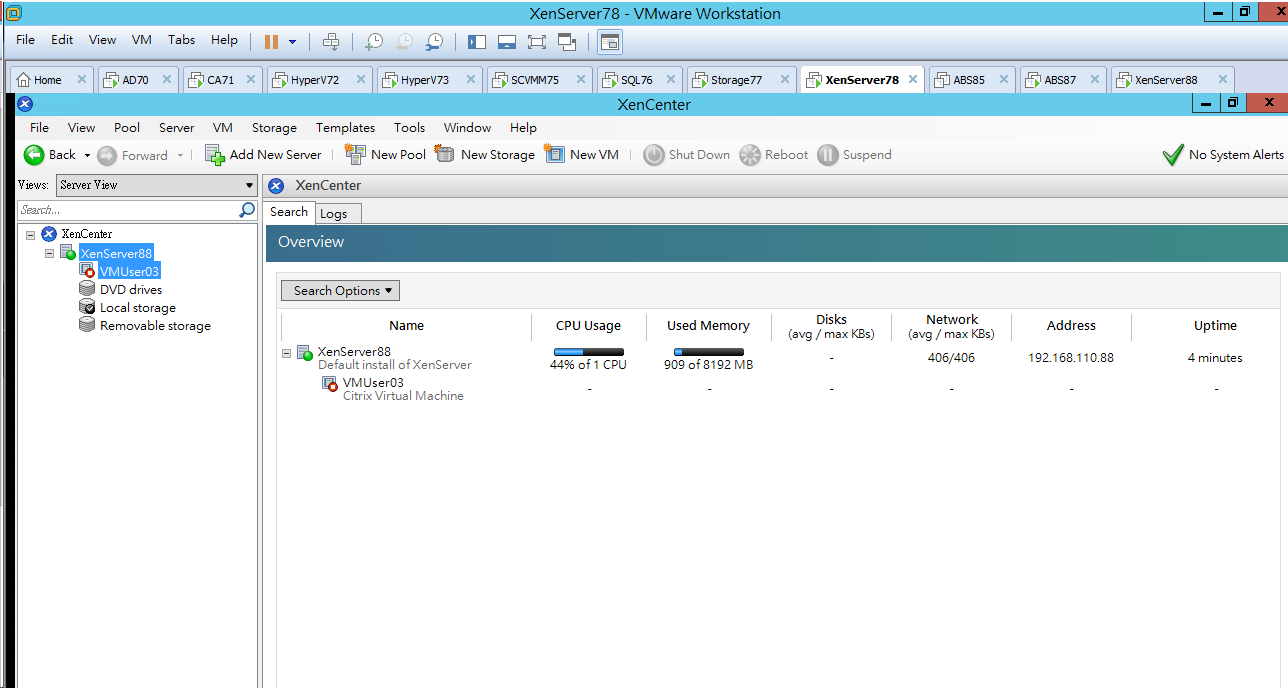
Task: Select Local storage in tree
Action: click(x=138, y=307)
